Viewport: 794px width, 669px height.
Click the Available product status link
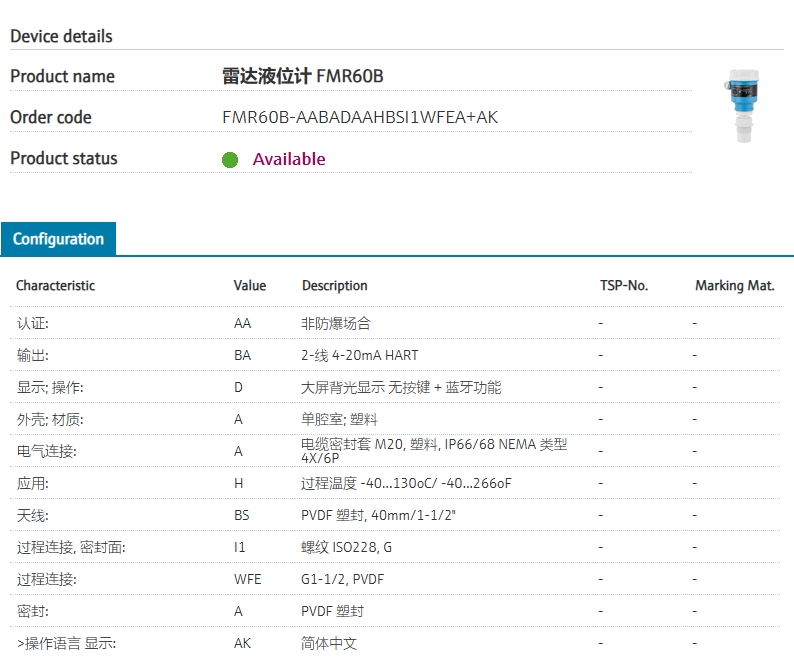click(x=289, y=159)
